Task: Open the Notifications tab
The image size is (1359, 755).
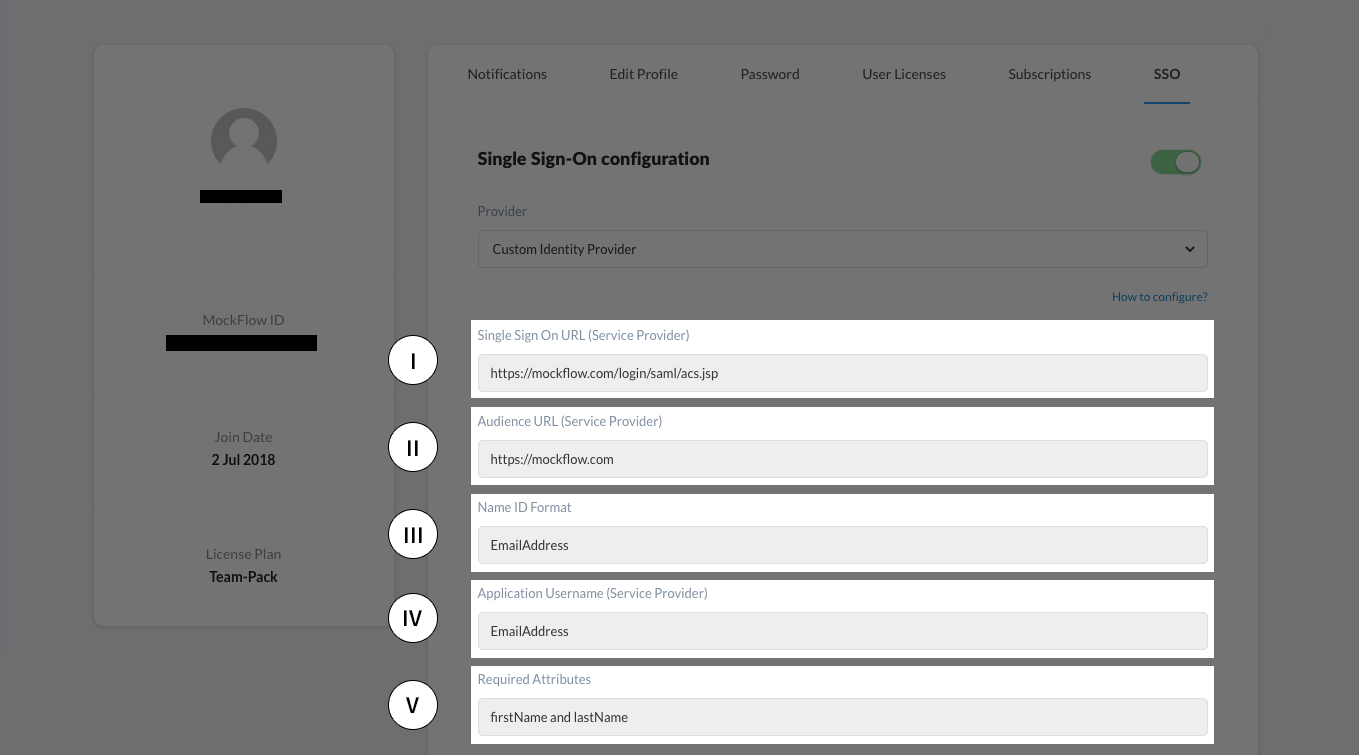Action: click(507, 74)
